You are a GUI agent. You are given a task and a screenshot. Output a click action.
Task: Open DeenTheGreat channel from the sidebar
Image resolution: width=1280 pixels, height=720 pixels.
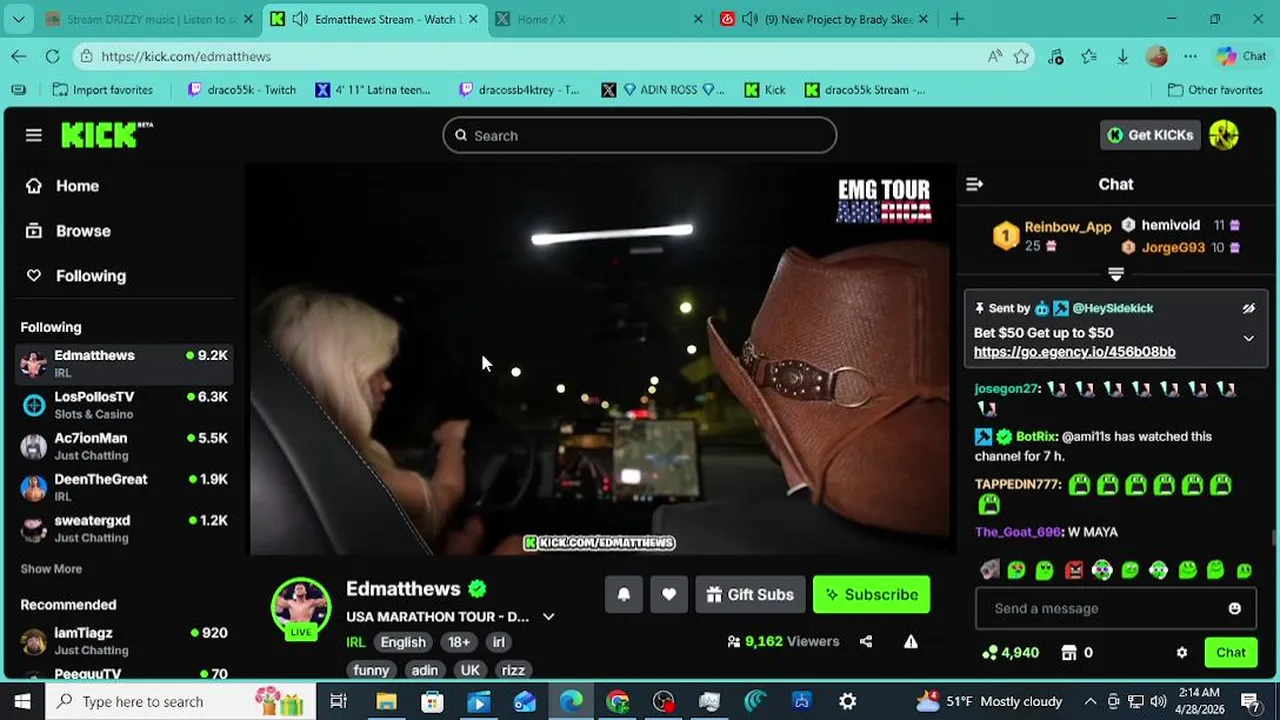click(x=124, y=487)
